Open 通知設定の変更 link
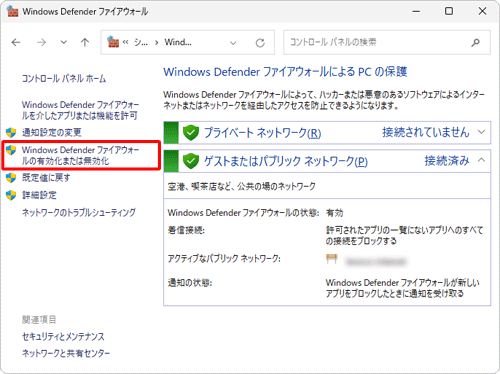Screen dimensions: 500x374 (52, 132)
